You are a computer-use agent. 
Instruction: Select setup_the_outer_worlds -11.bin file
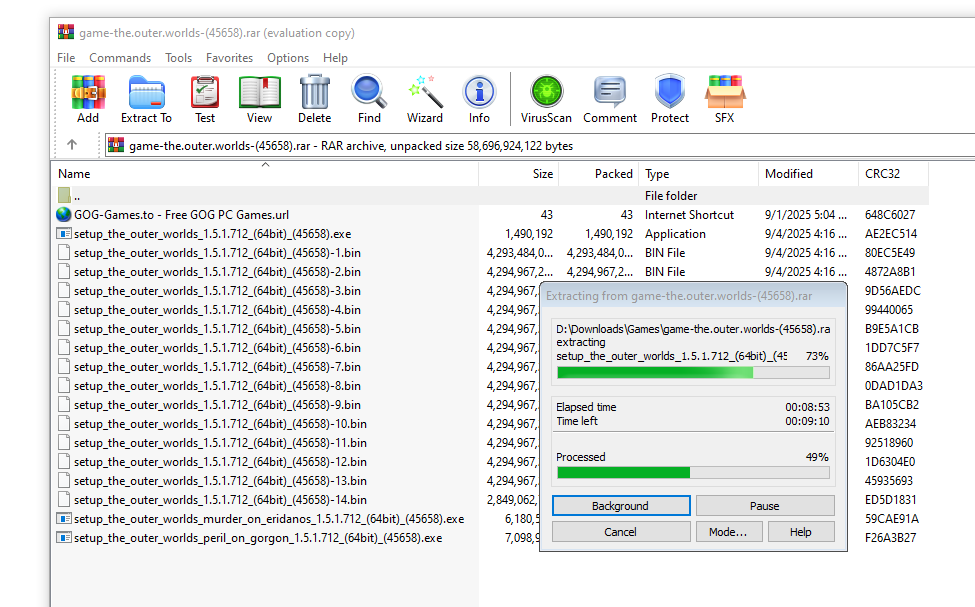(220, 443)
